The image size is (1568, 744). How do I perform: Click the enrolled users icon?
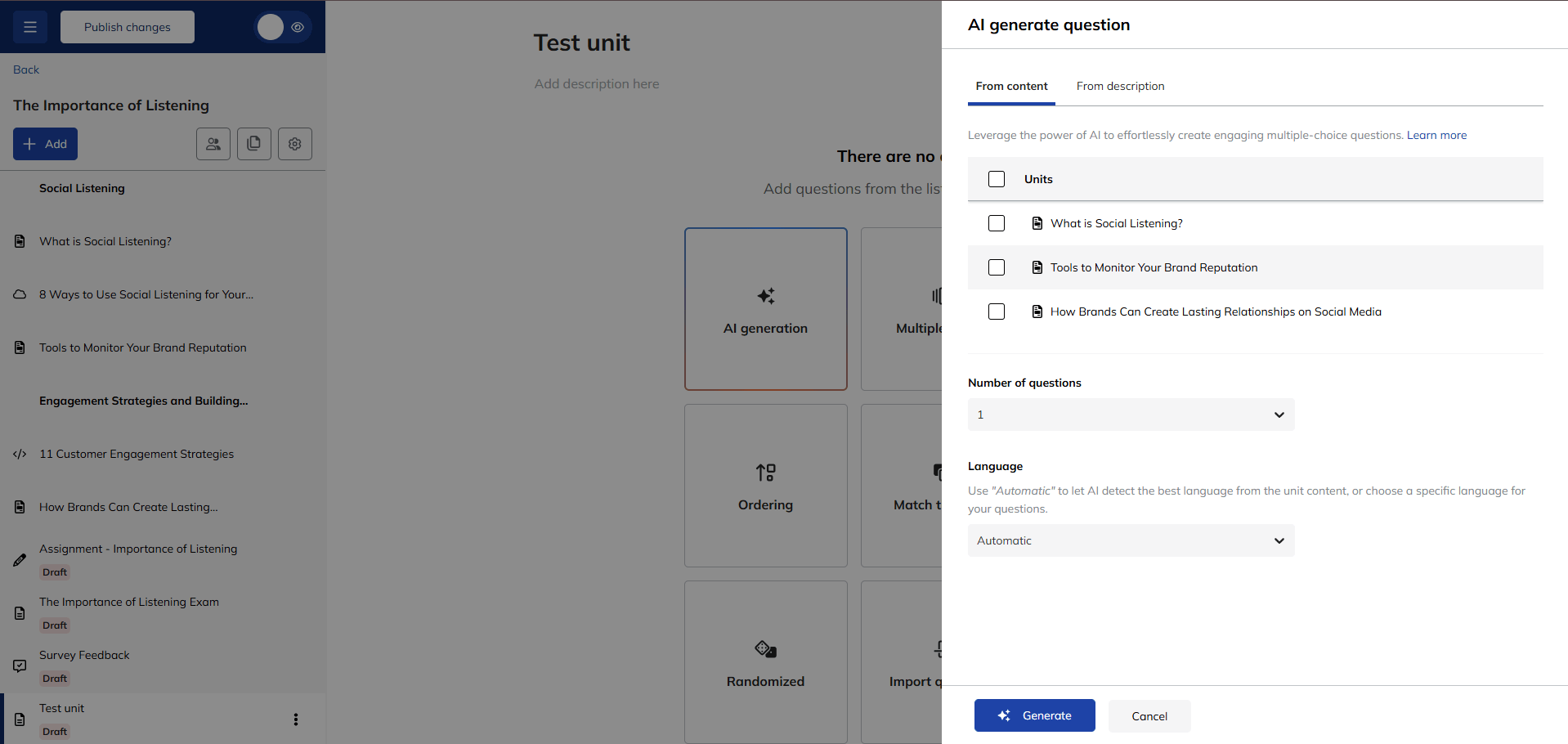213,143
